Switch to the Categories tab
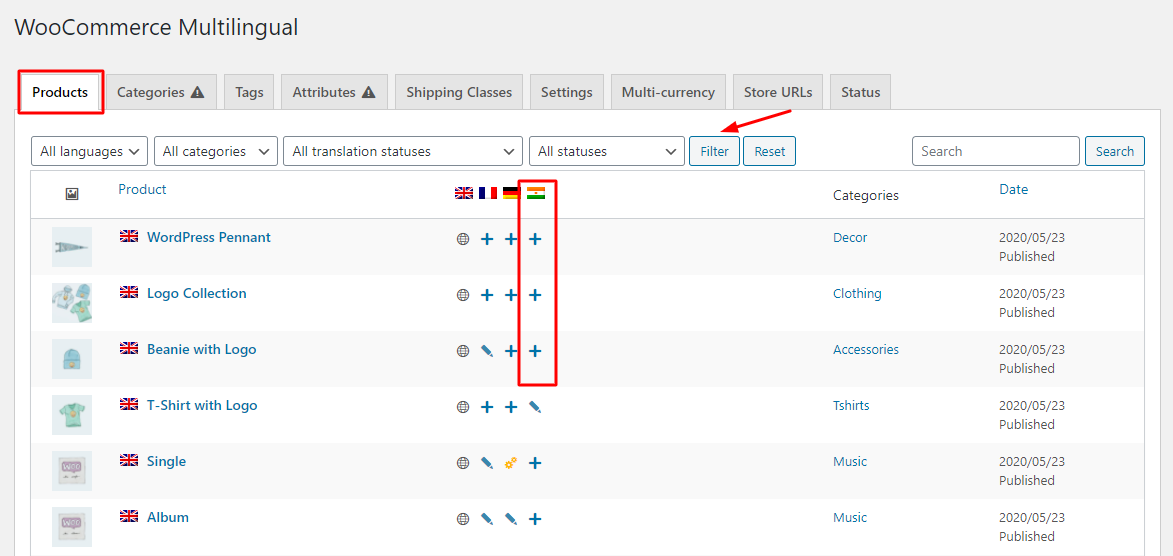Image resolution: width=1173 pixels, height=556 pixels. click(x=161, y=92)
